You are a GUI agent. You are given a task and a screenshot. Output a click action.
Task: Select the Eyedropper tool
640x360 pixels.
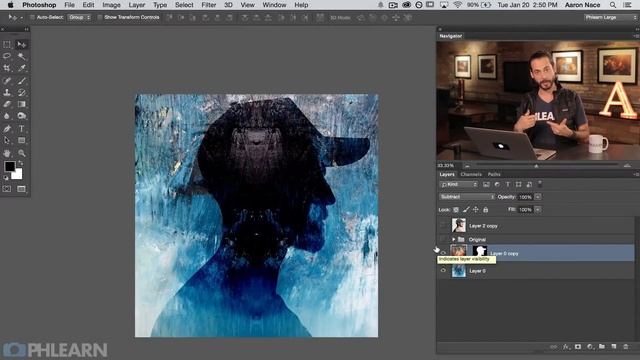click(22, 68)
